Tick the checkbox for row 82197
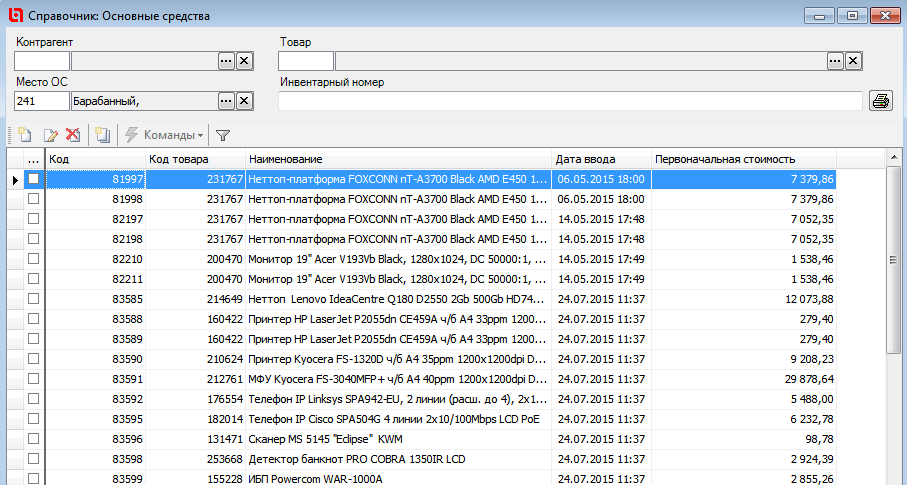 tap(34, 219)
